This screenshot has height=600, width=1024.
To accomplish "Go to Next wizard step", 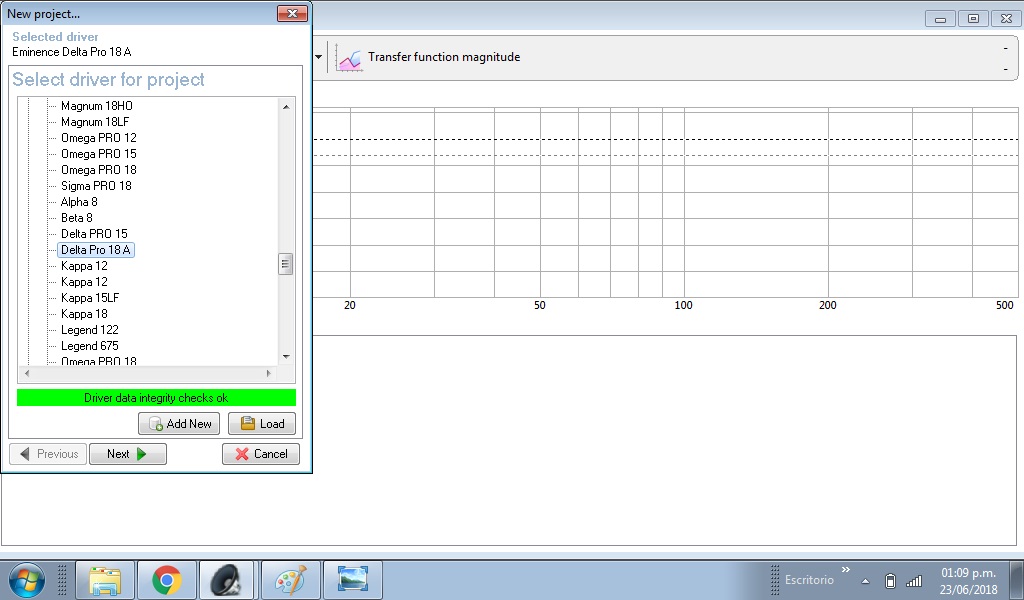I will coord(128,454).
